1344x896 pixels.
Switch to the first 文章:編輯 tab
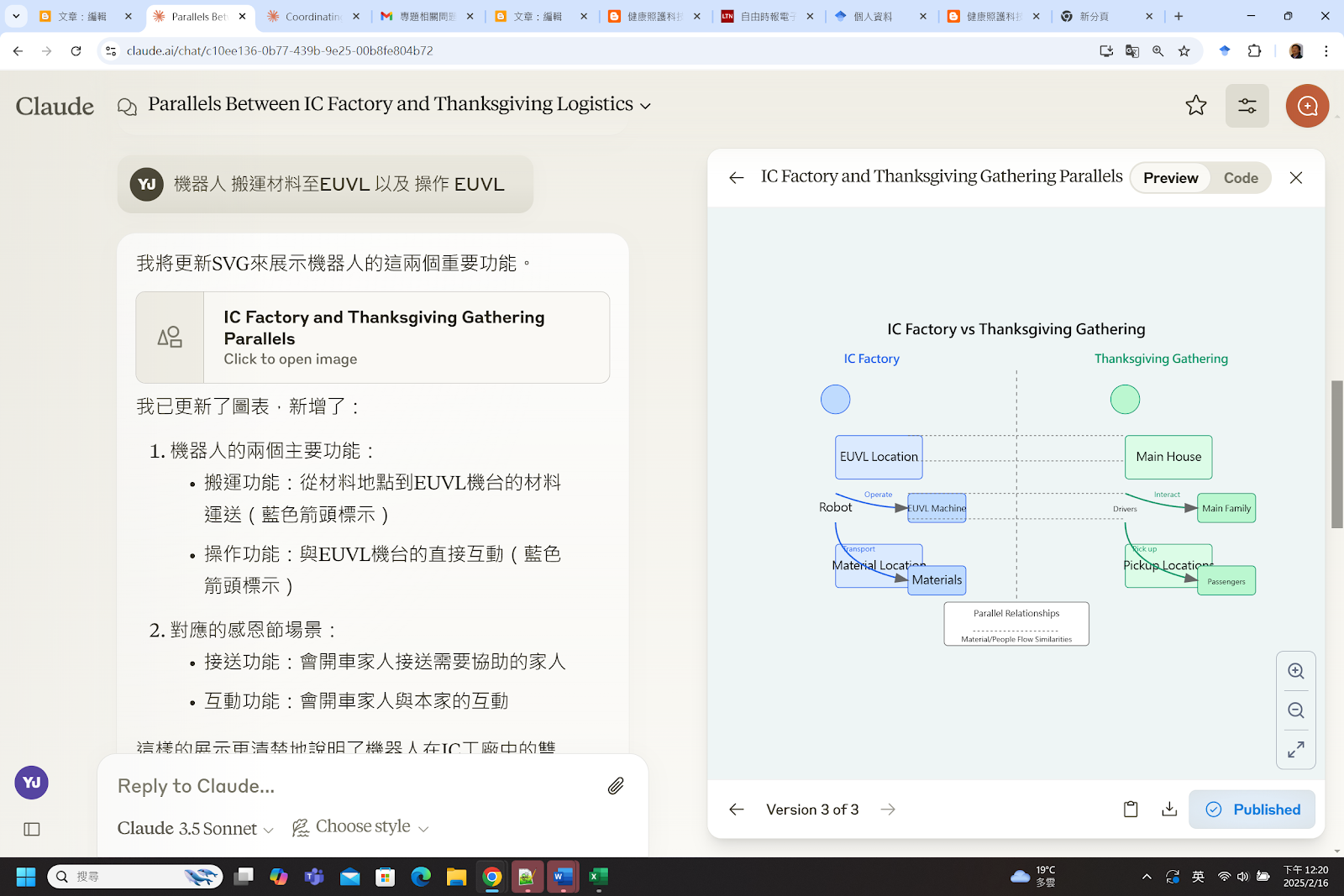[x=87, y=16]
